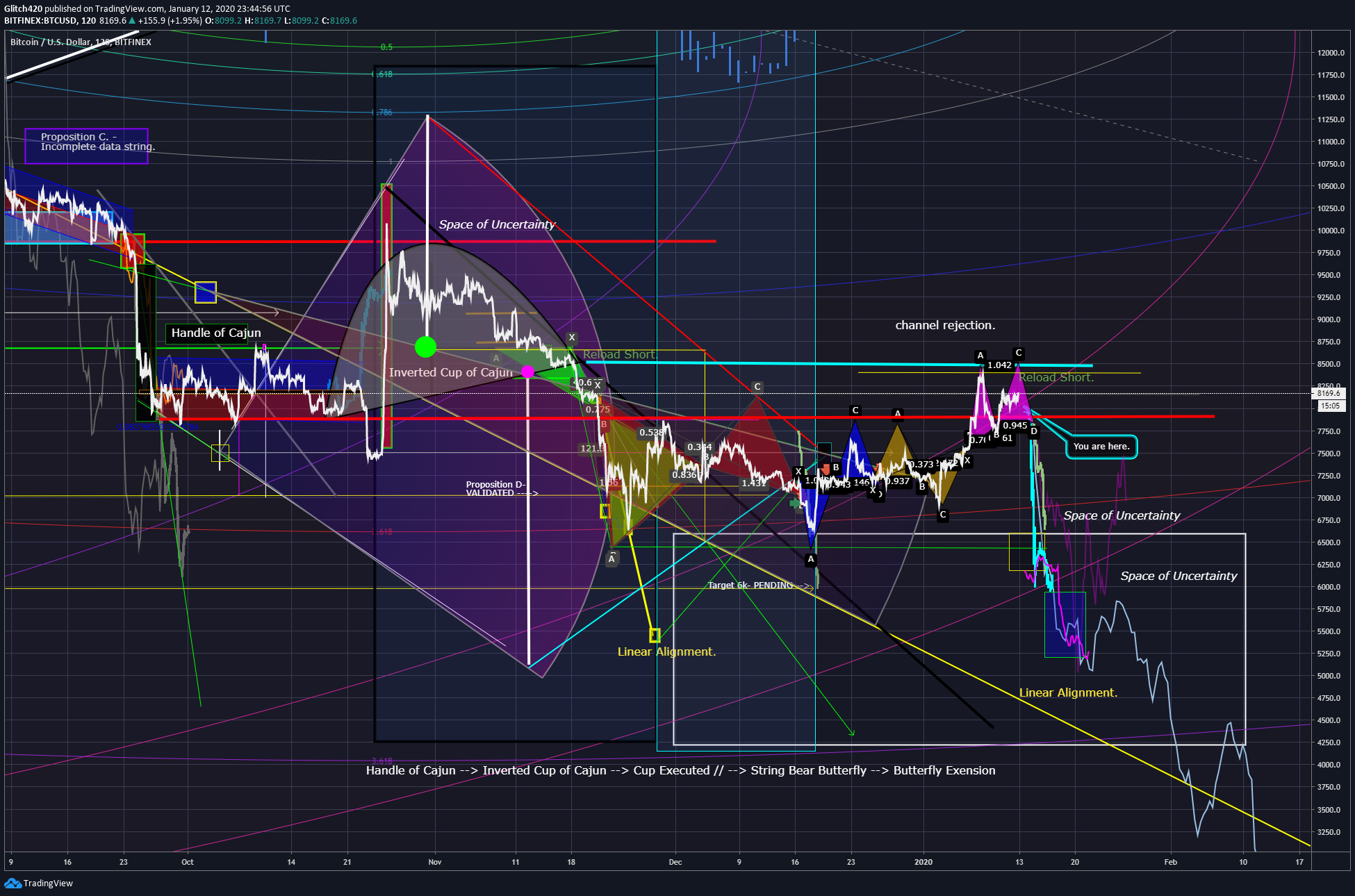
Task: Click the 12000.0 price axis value
Action: point(1331,53)
